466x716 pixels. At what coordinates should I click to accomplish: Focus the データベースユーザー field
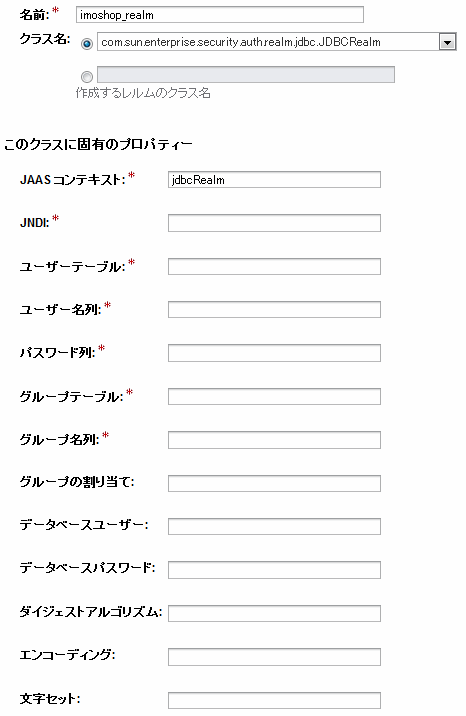click(x=274, y=526)
